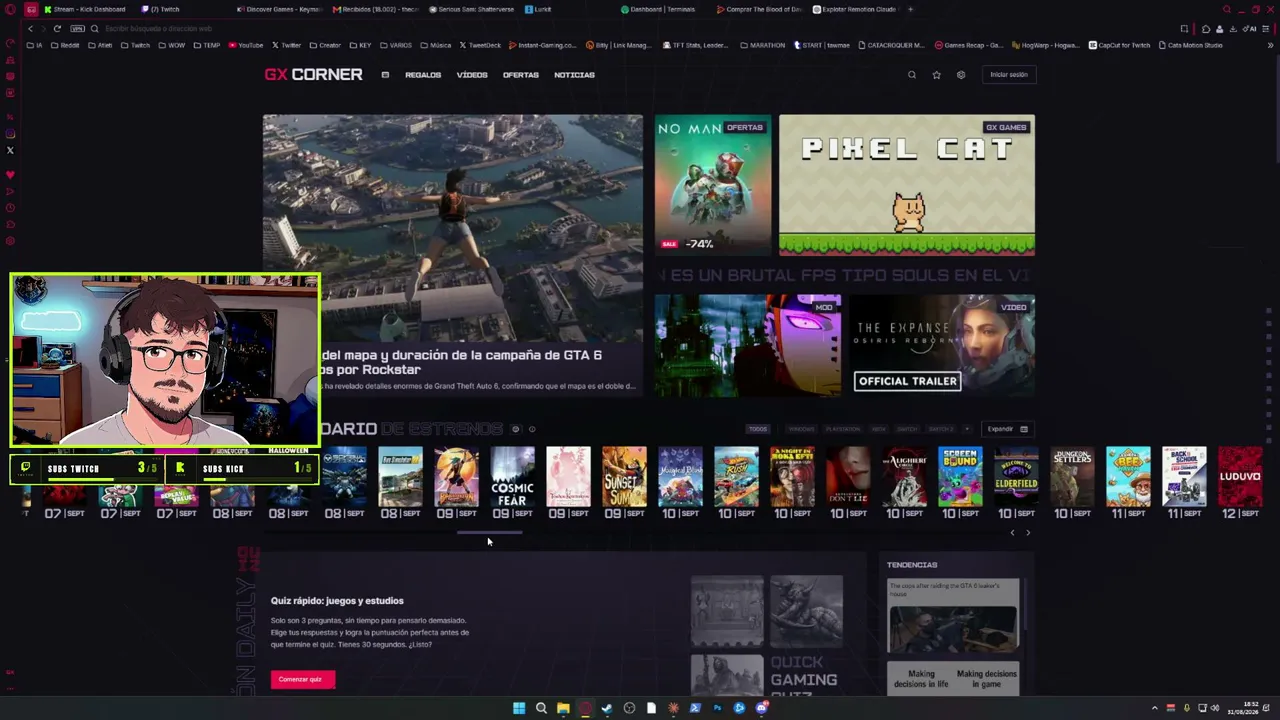Filter release calendar by Xbox
This screenshot has width=1280, height=720.
tap(878, 429)
